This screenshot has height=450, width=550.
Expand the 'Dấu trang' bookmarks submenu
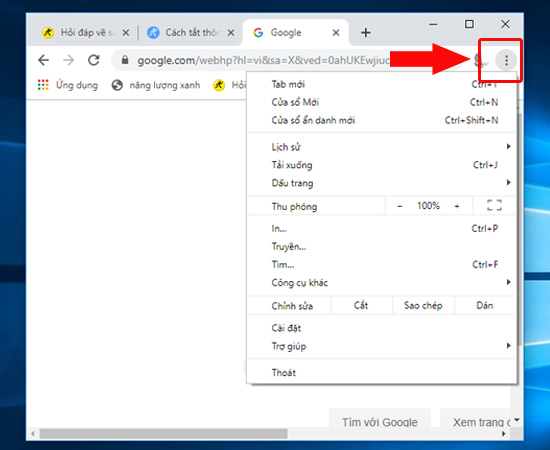tap(382, 183)
